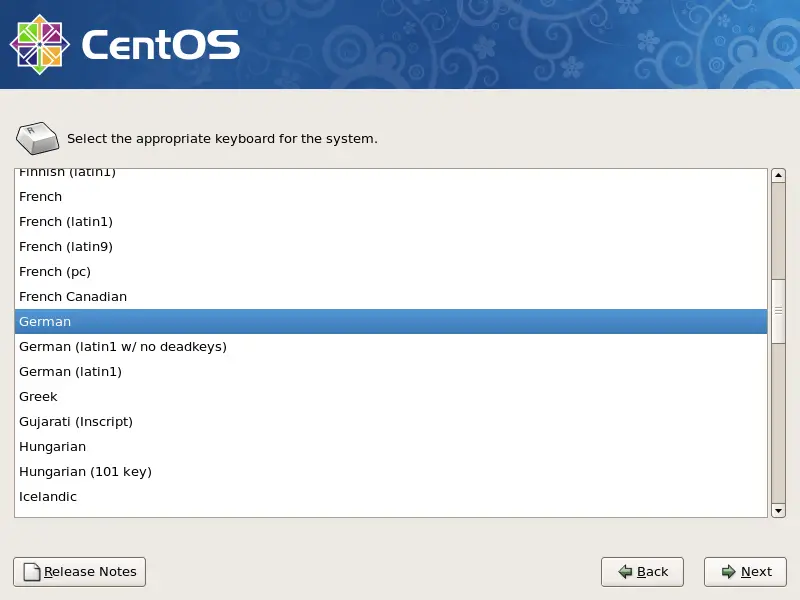Screen dimensions: 800x600
Task: Return with the Back button
Action: (x=642, y=572)
